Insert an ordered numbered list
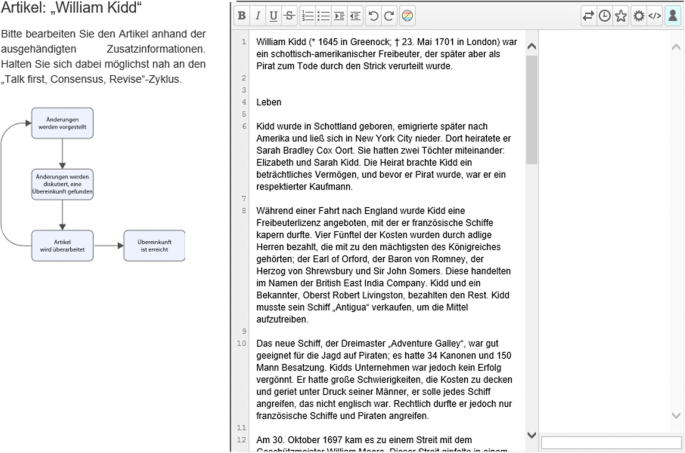This screenshot has width=685, height=453. point(308,16)
